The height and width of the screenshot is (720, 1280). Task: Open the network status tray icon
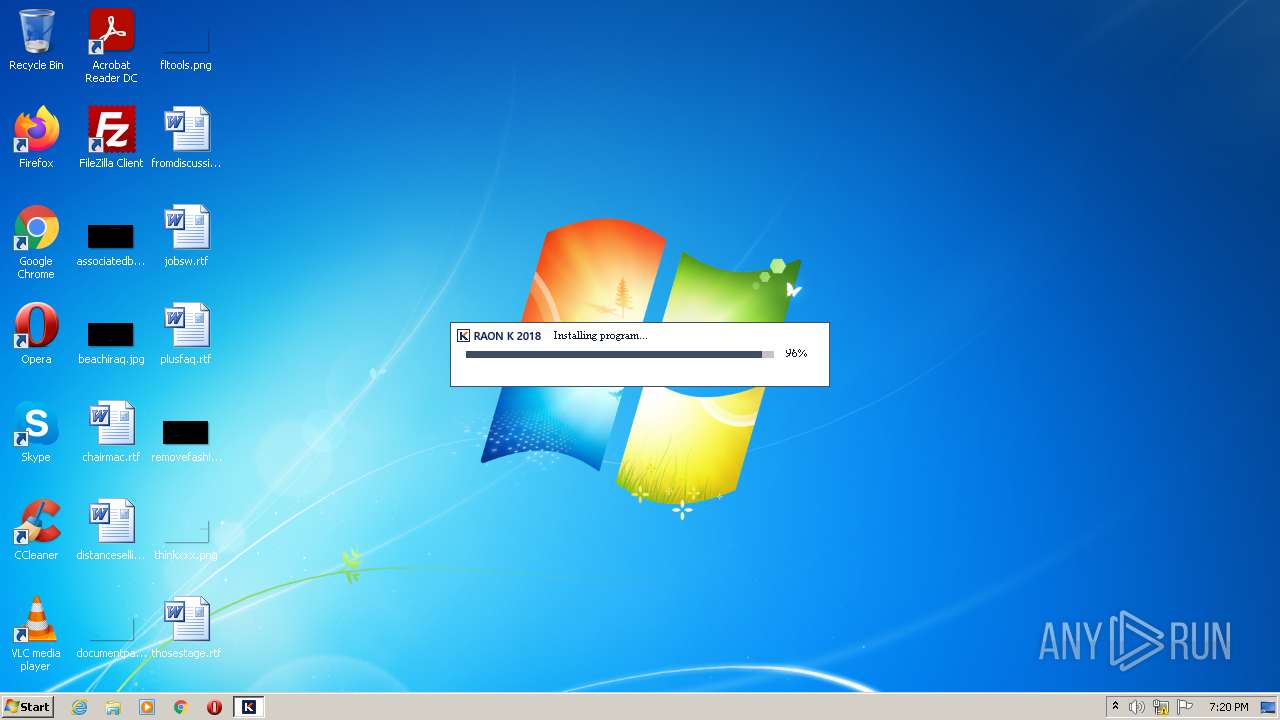[x=1161, y=707]
